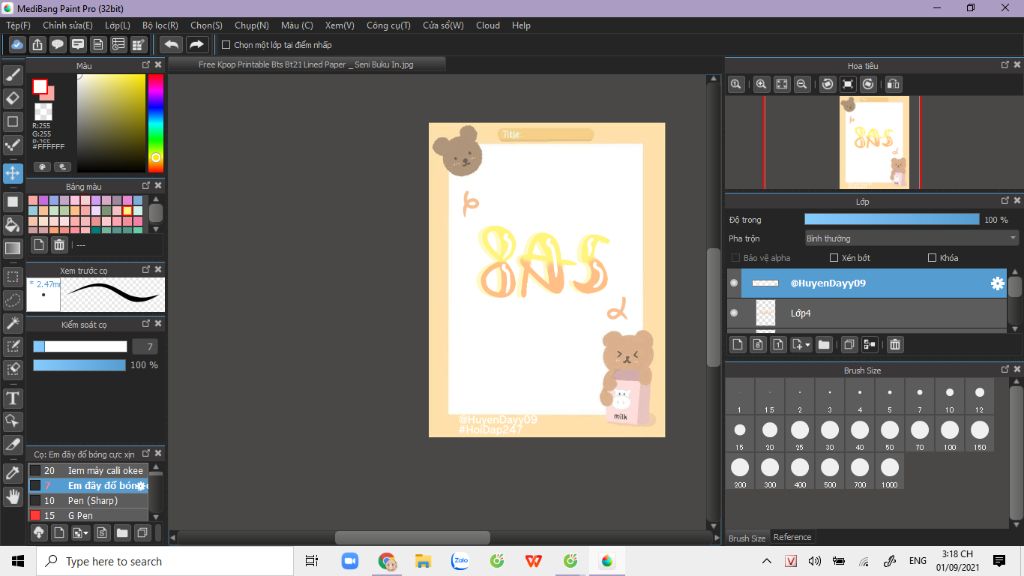1024x576 pixels.
Task: Expand the add-layer dropdown arrow
Action: tap(807, 345)
